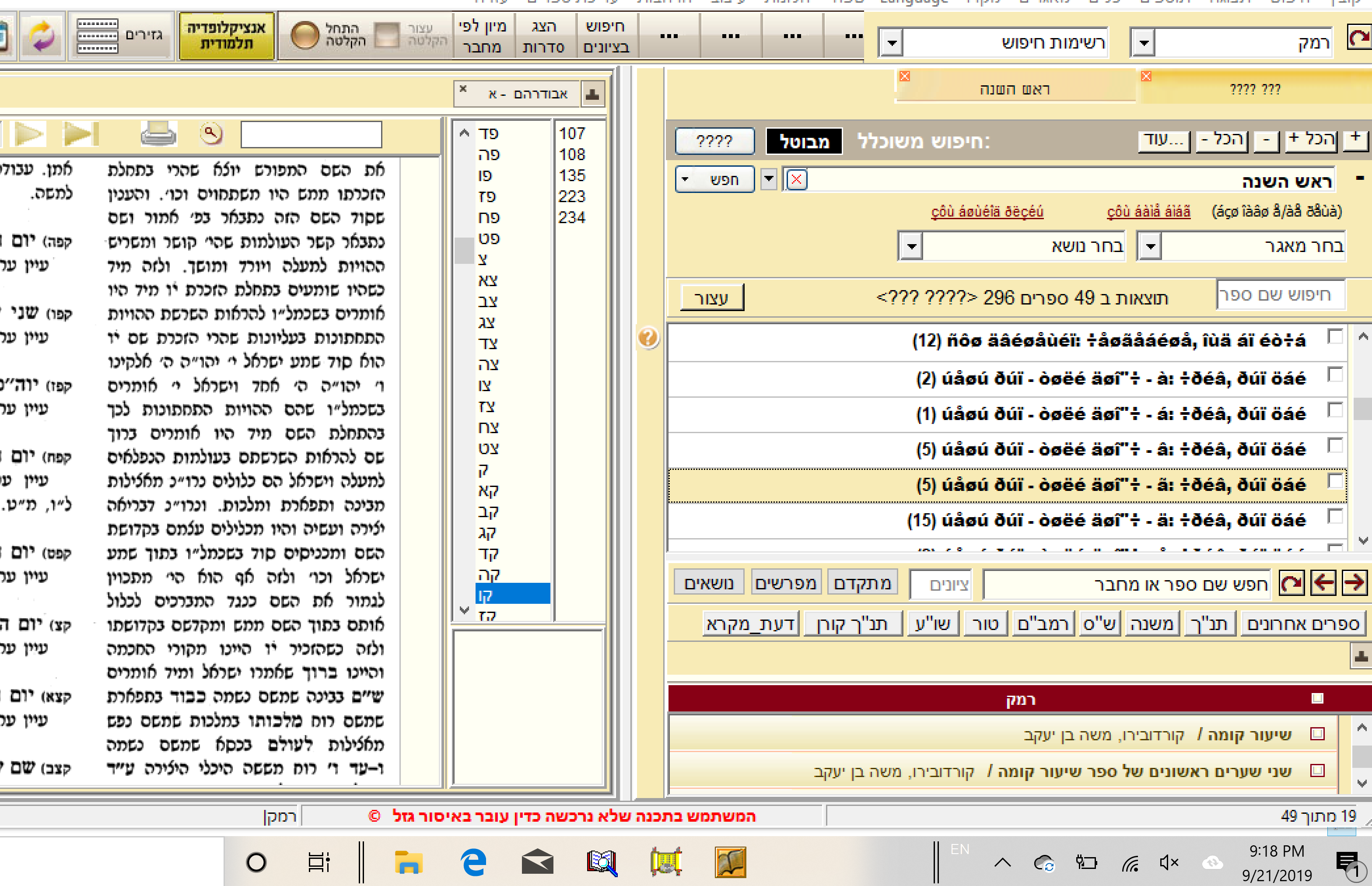The image size is (1372, 886).
Task: Click the עצור stop button
Action: tap(712, 298)
